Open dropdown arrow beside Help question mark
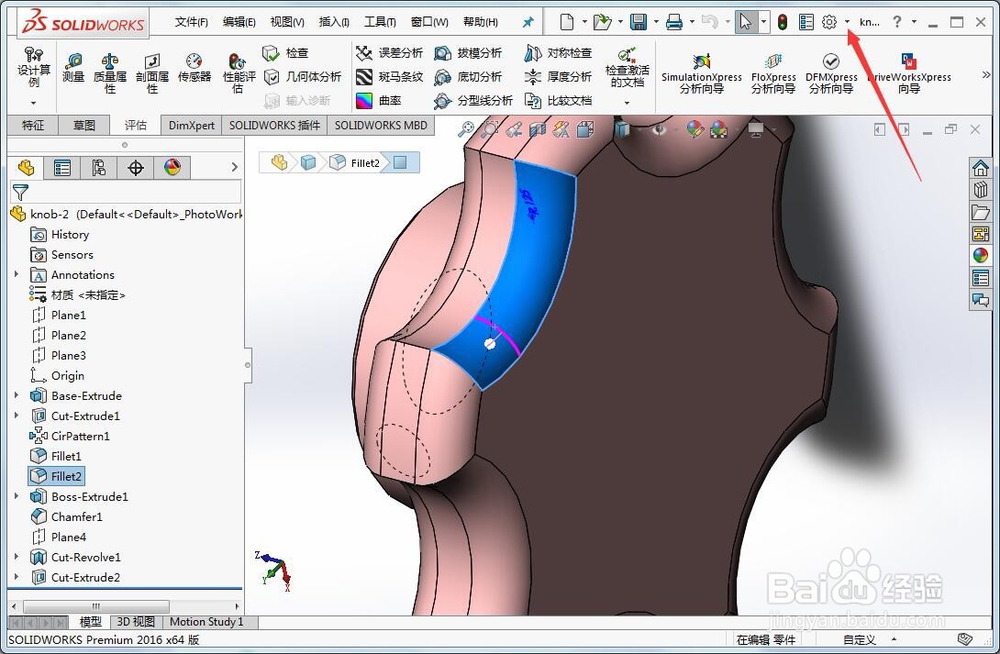 click(x=914, y=22)
